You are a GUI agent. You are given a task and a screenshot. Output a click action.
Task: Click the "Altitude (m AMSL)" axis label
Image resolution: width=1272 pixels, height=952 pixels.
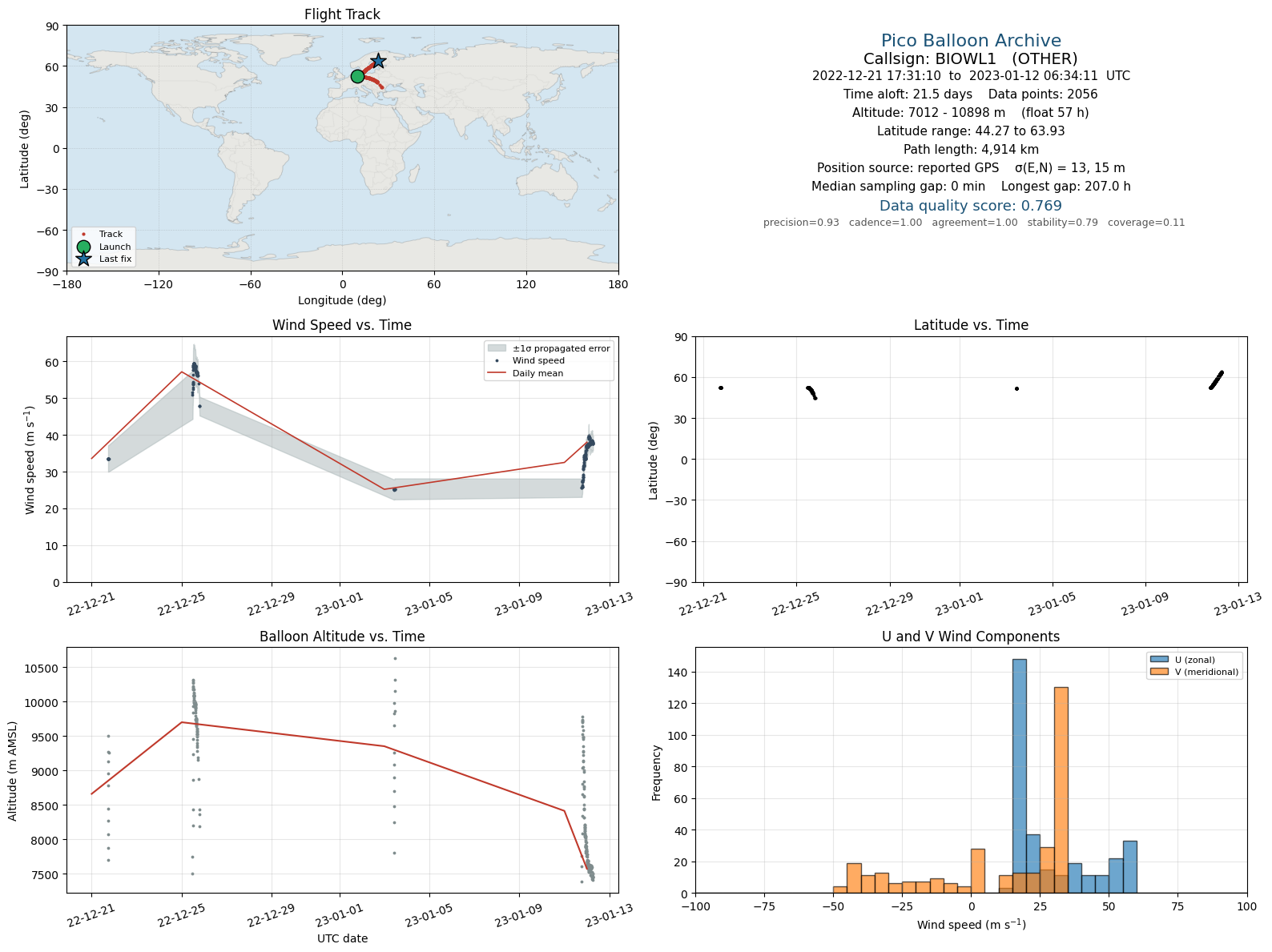coord(13,770)
